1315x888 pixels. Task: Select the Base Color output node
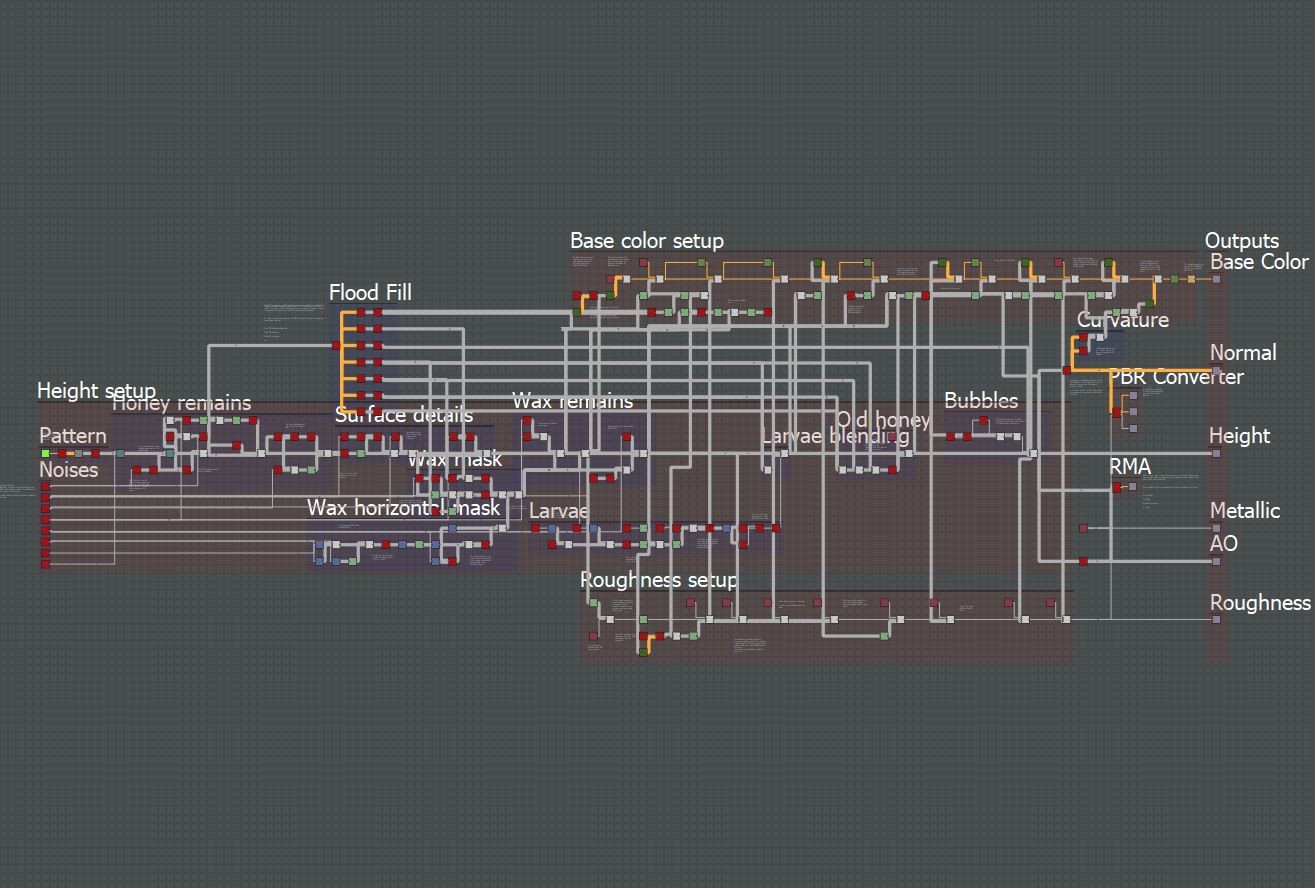click(x=1217, y=279)
